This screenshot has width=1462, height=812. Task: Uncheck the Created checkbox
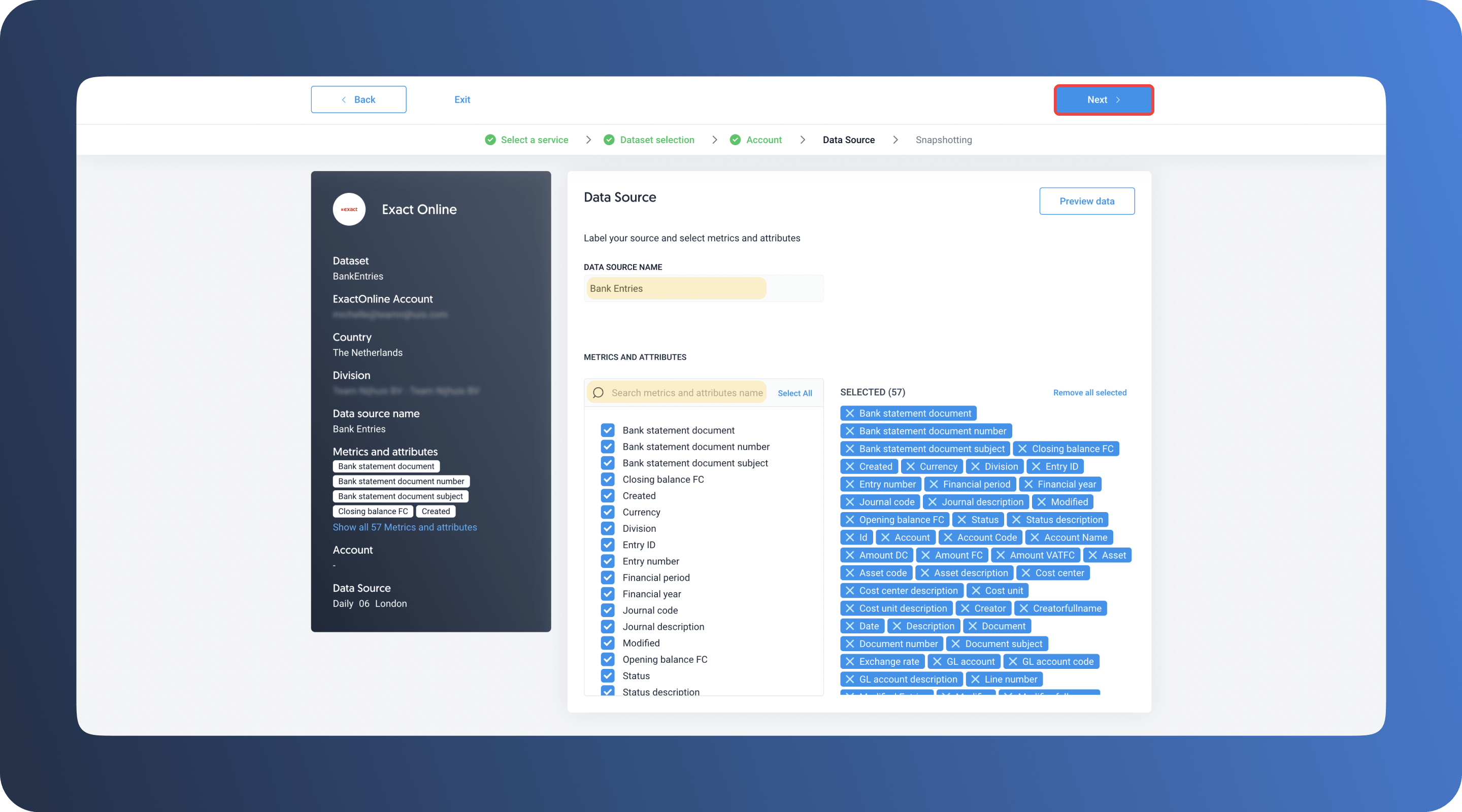608,495
